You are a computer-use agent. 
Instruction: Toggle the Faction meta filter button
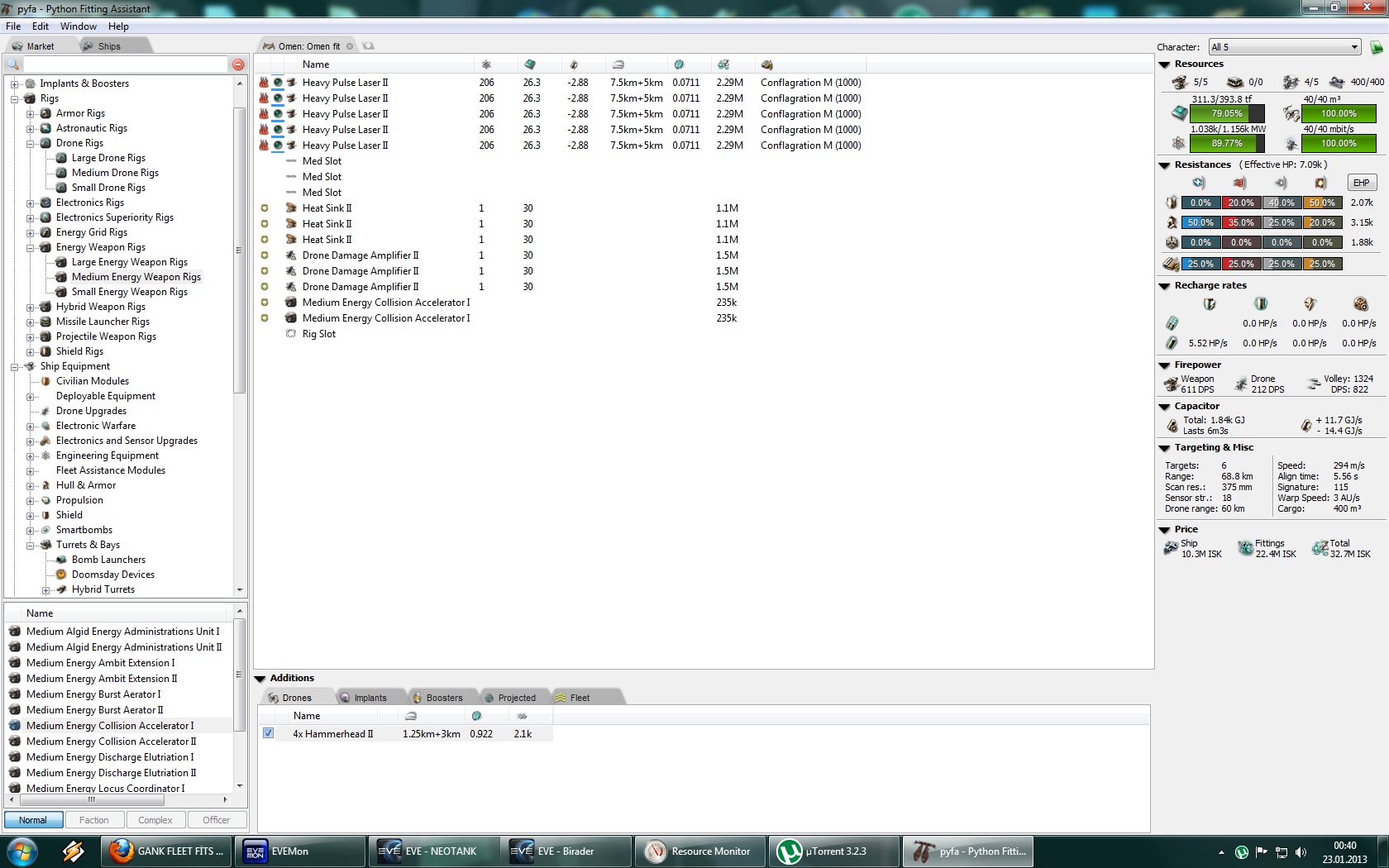[94, 820]
